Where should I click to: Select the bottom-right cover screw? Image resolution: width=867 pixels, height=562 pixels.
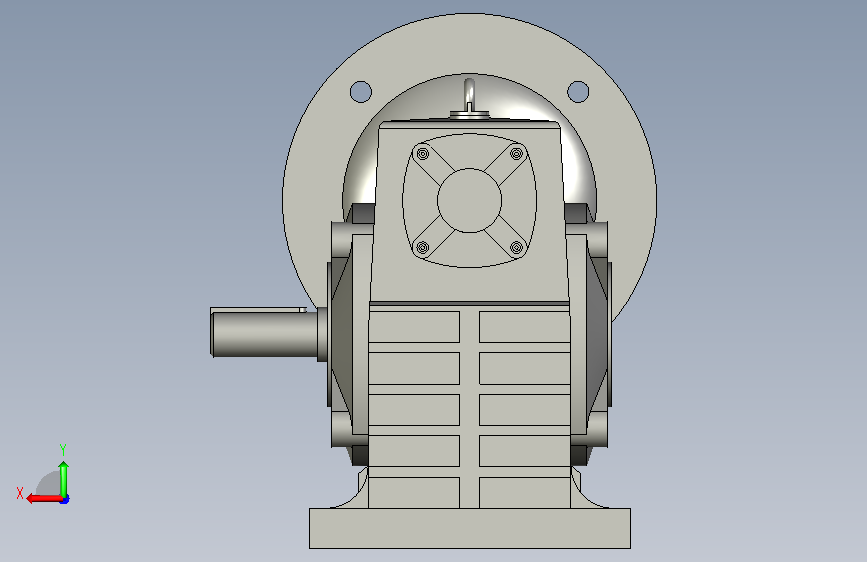[x=516, y=247]
